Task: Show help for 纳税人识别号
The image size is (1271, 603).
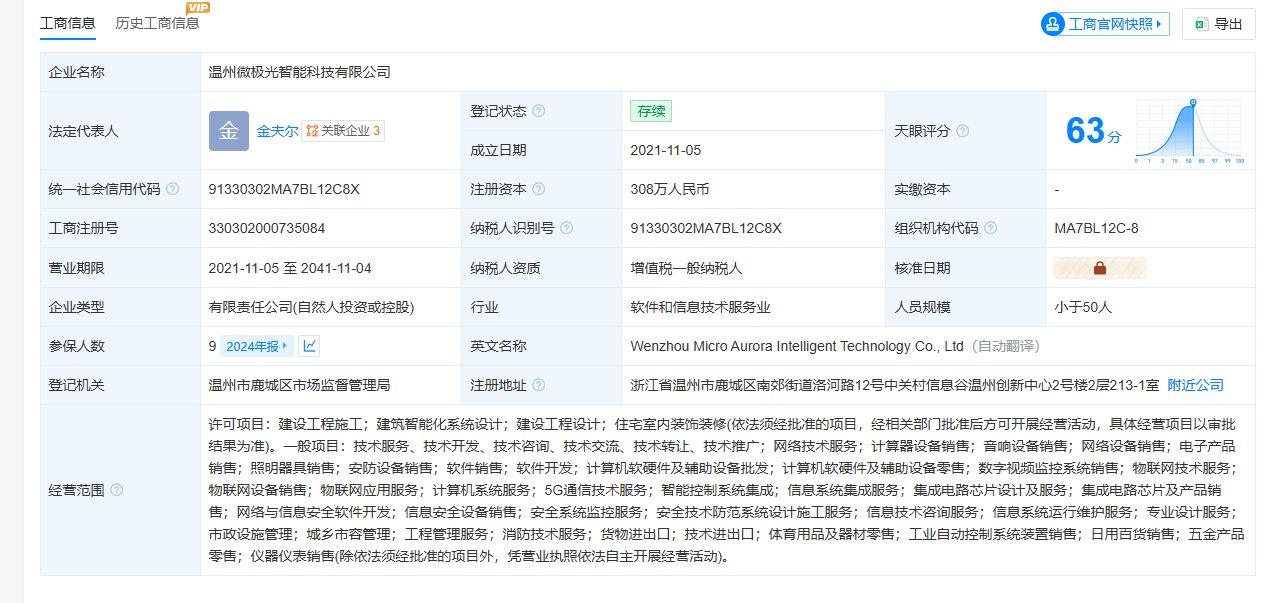Action: [x=567, y=228]
